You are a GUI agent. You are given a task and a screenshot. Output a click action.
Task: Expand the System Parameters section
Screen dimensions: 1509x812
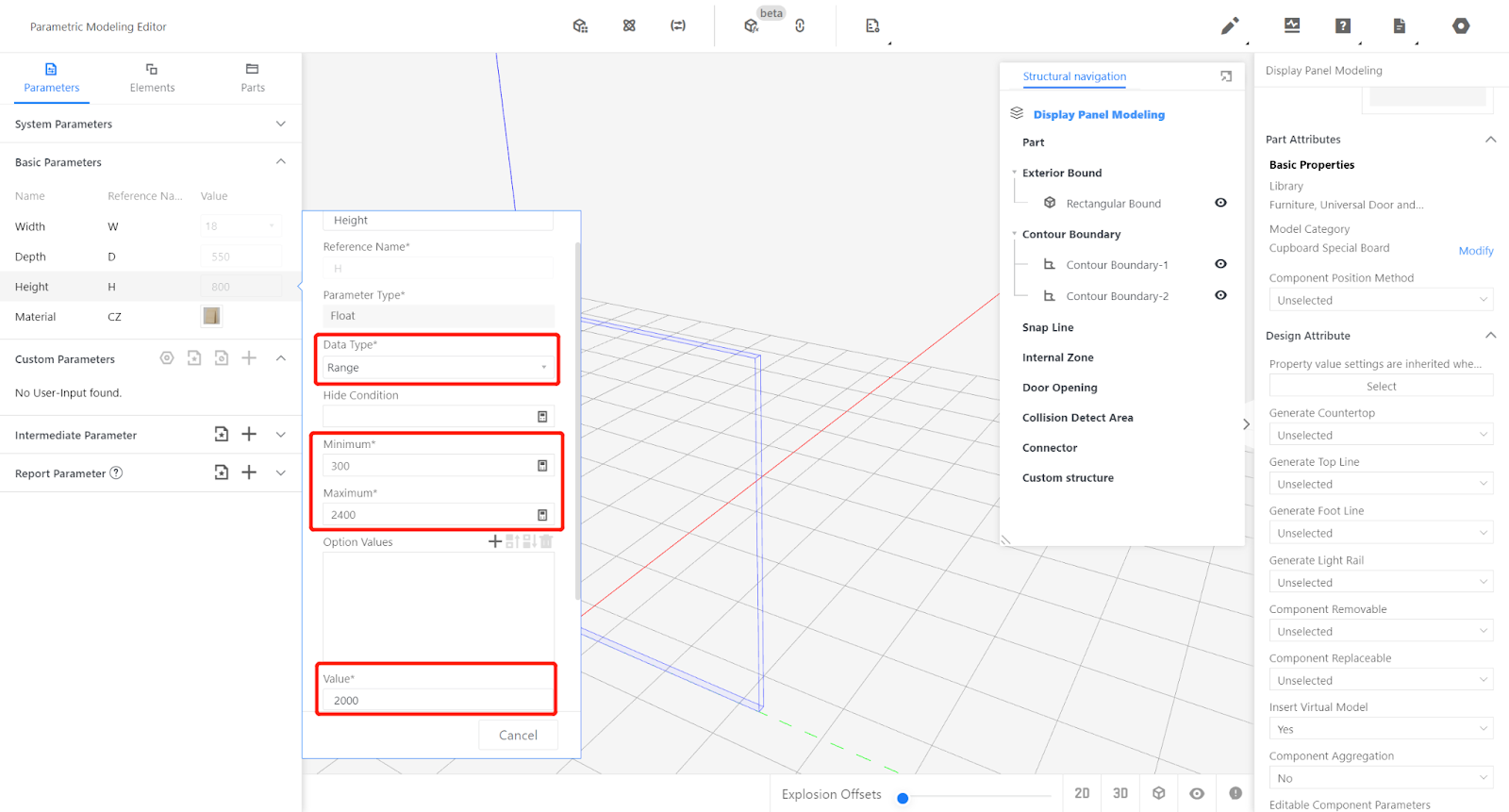[280, 124]
